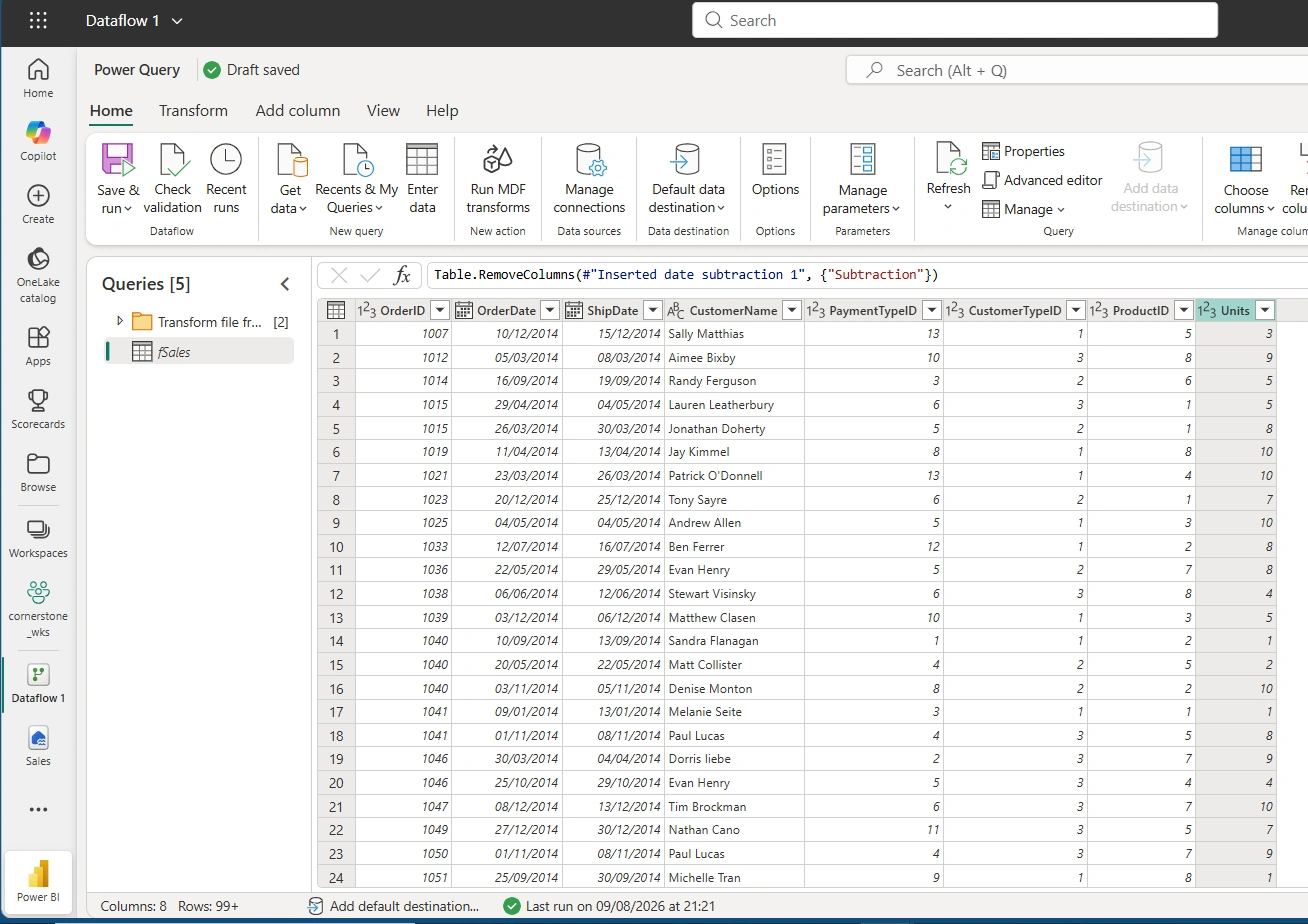
Task: Click the top Search box
Action: tap(955, 20)
